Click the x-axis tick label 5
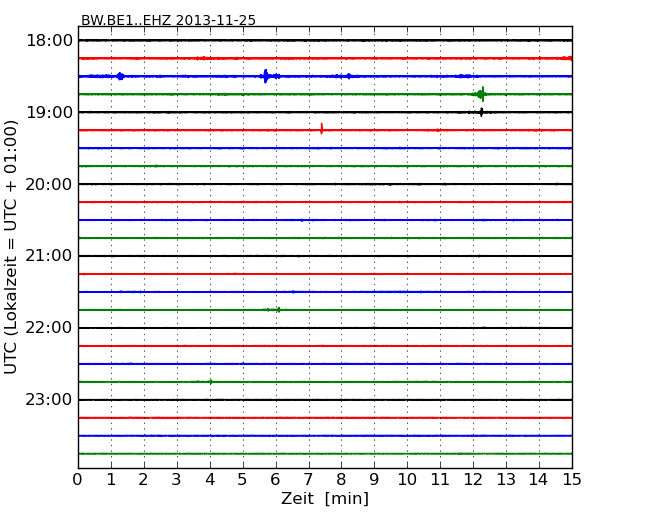Viewport: 650px width, 520px height. (x=243, y=480)
